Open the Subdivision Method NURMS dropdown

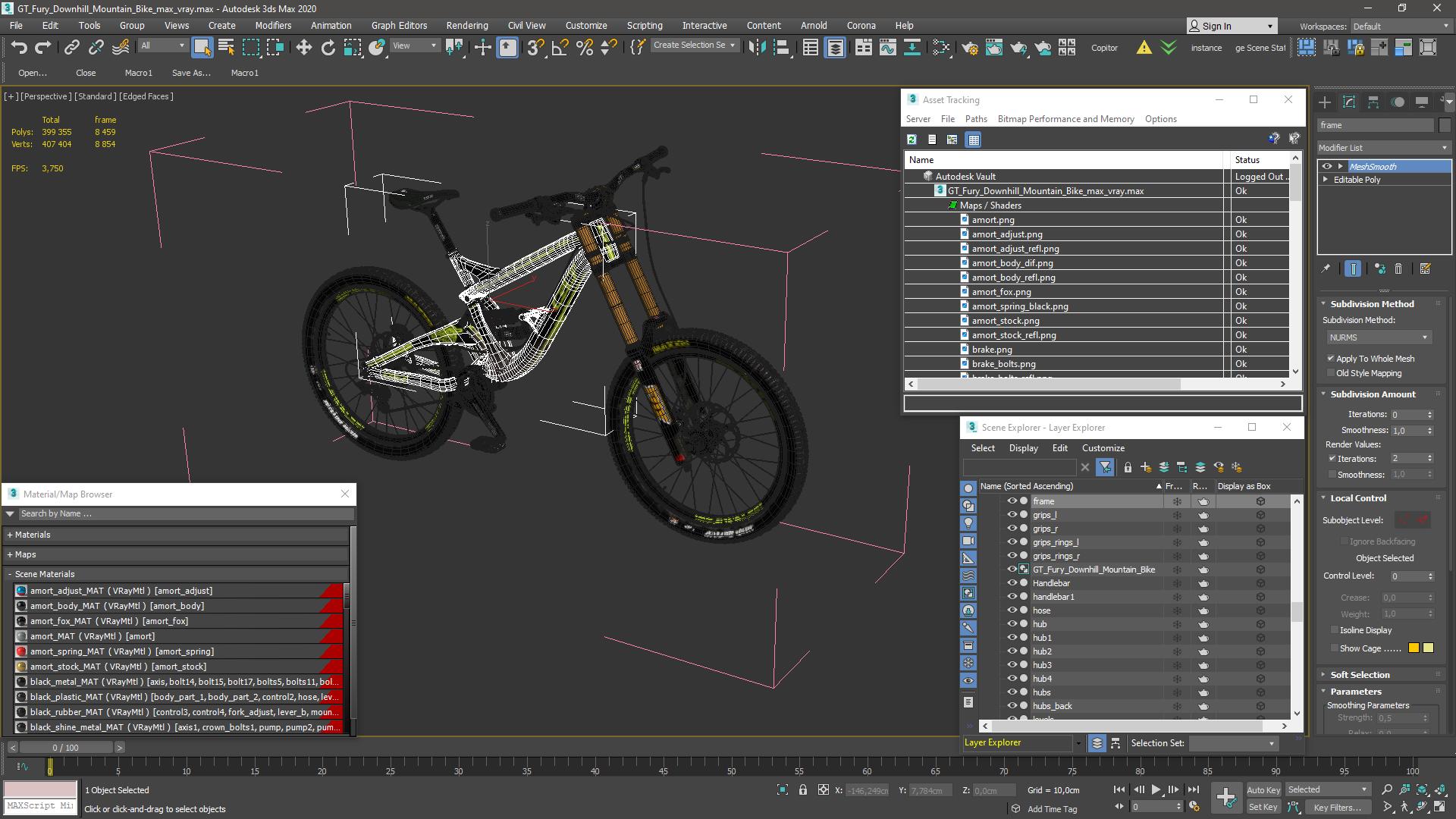pos(1379,337)
